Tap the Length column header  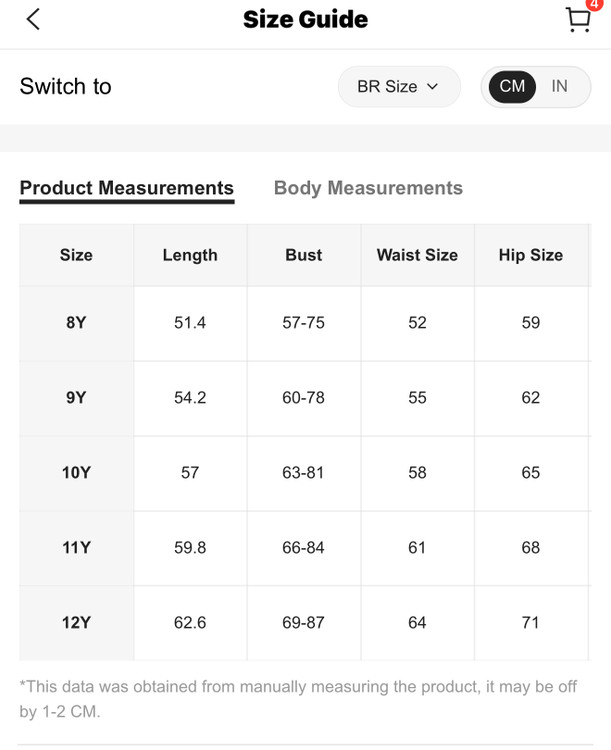click(x=190, y=255)
